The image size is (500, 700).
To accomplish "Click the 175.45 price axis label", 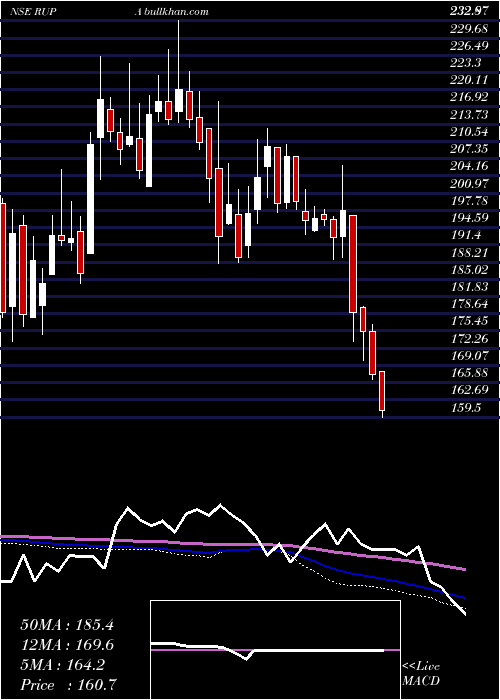I will [469, 321].
